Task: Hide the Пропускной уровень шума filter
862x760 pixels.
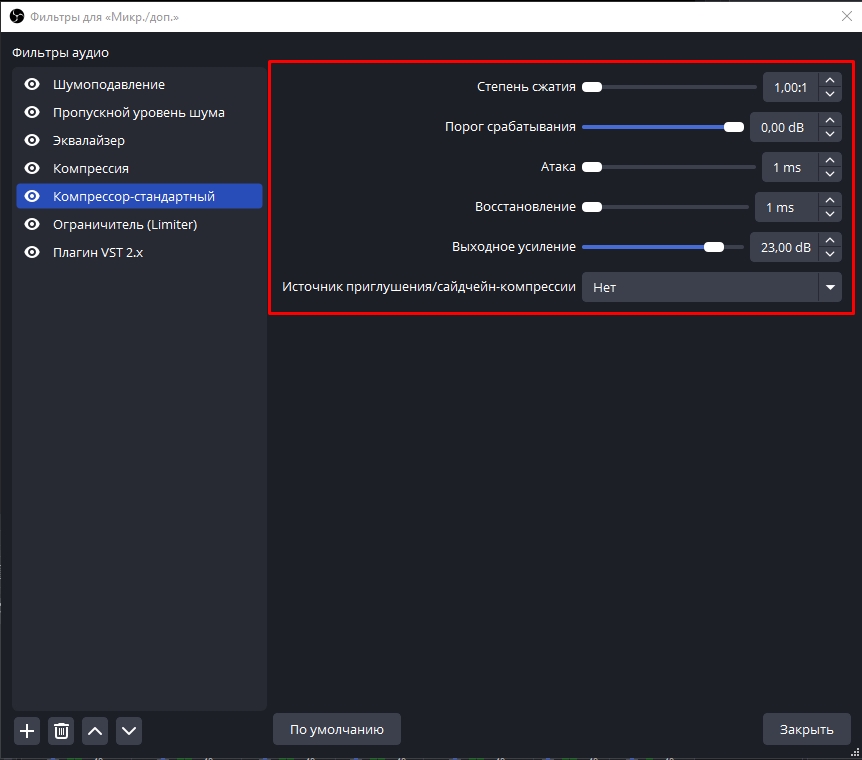Action: [32, 112]
